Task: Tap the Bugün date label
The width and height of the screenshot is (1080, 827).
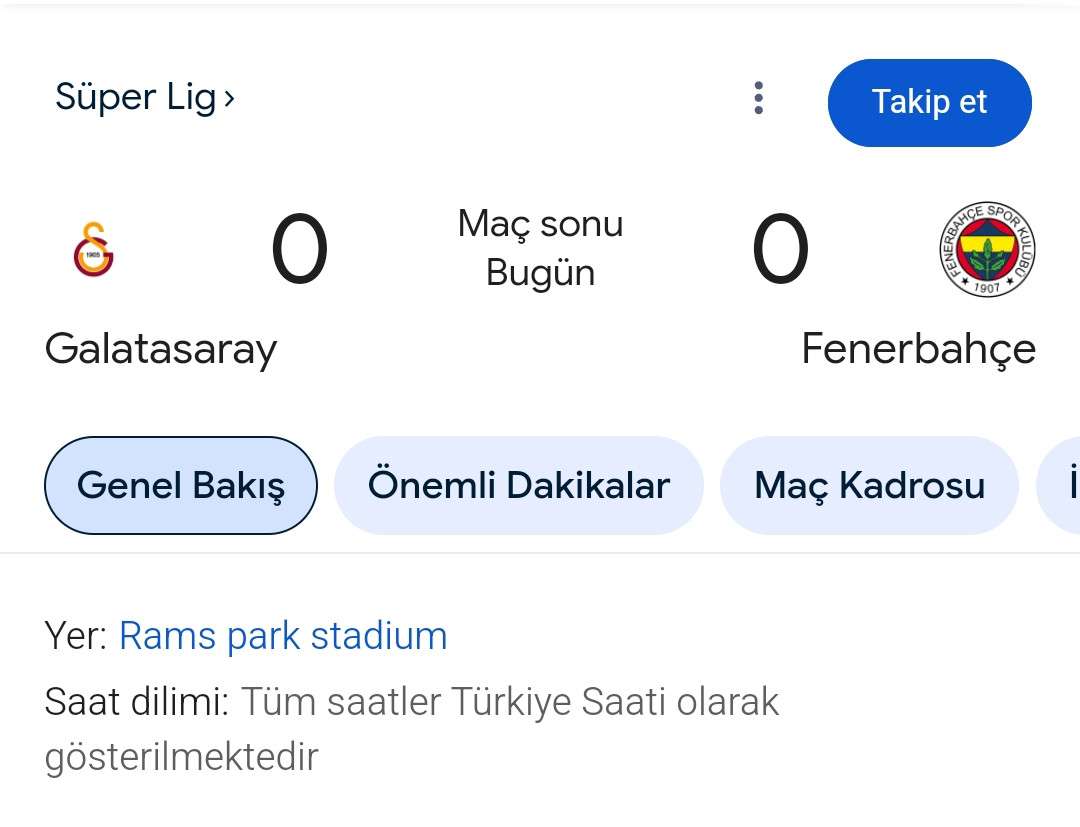Action: coord(540,272)
